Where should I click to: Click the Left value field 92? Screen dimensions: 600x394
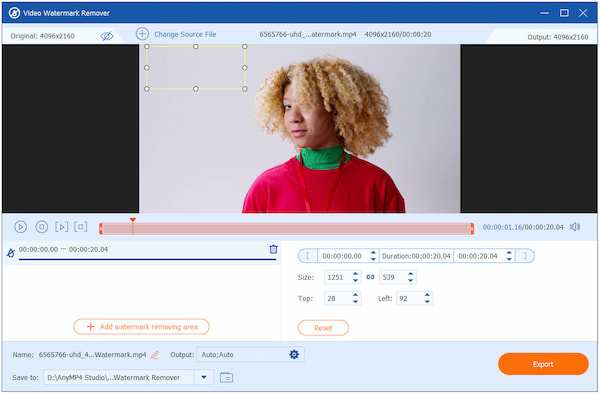tap(409, 298)
